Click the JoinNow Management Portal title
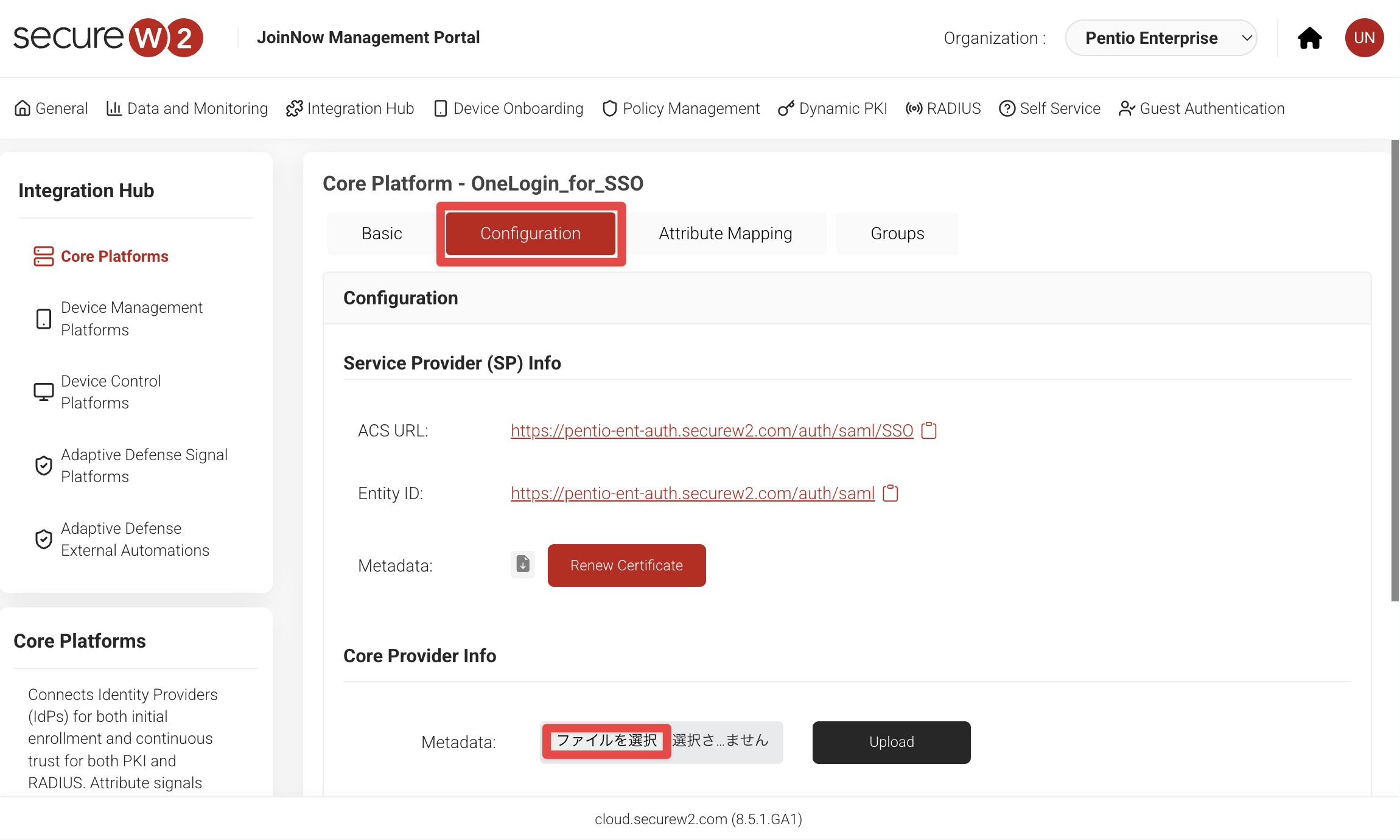1400x840 pixels. [368, 38]
